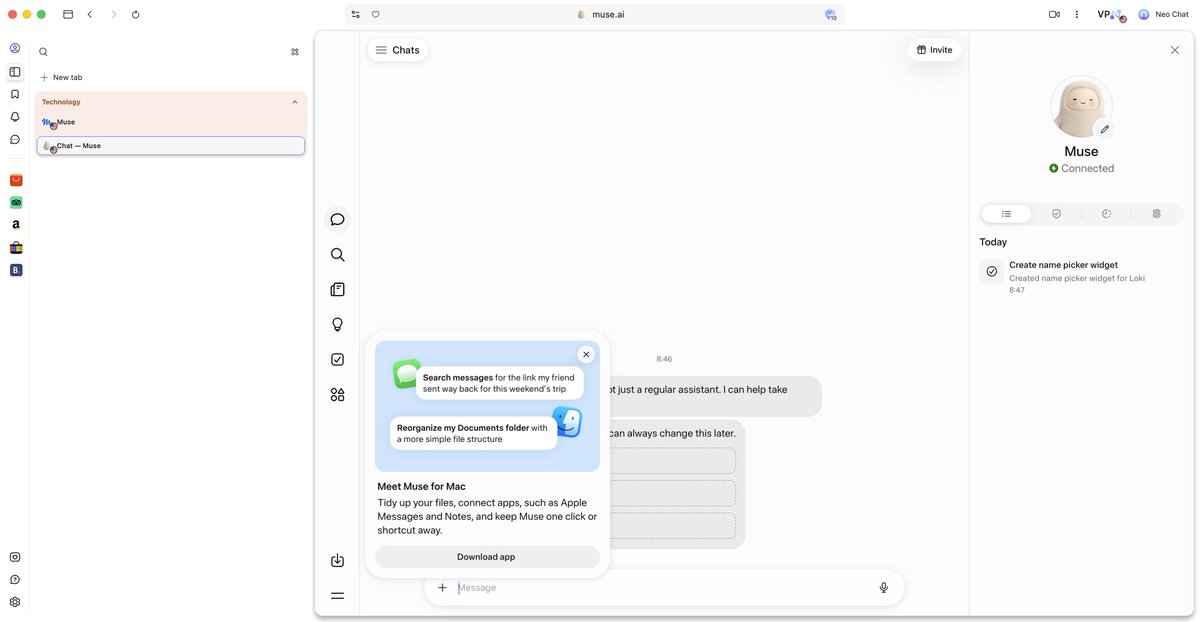The image size is (1200, 622).
Task: Open the two-line menu icon at sidebar bottom
Action: 337,596
